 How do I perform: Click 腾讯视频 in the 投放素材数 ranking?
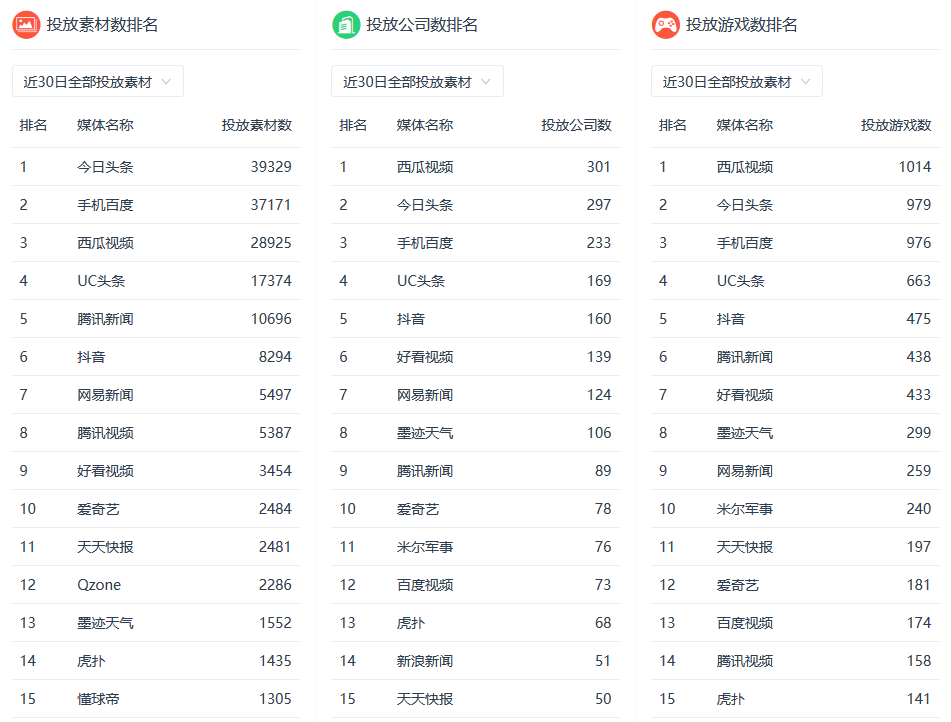105,433
